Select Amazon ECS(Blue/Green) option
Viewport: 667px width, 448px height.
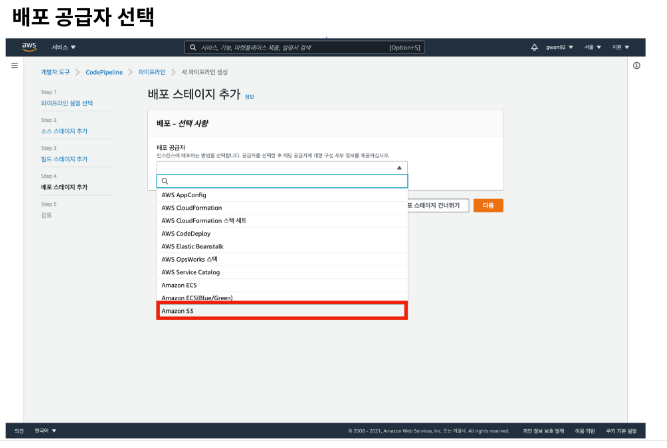click(x=282, y=297)
